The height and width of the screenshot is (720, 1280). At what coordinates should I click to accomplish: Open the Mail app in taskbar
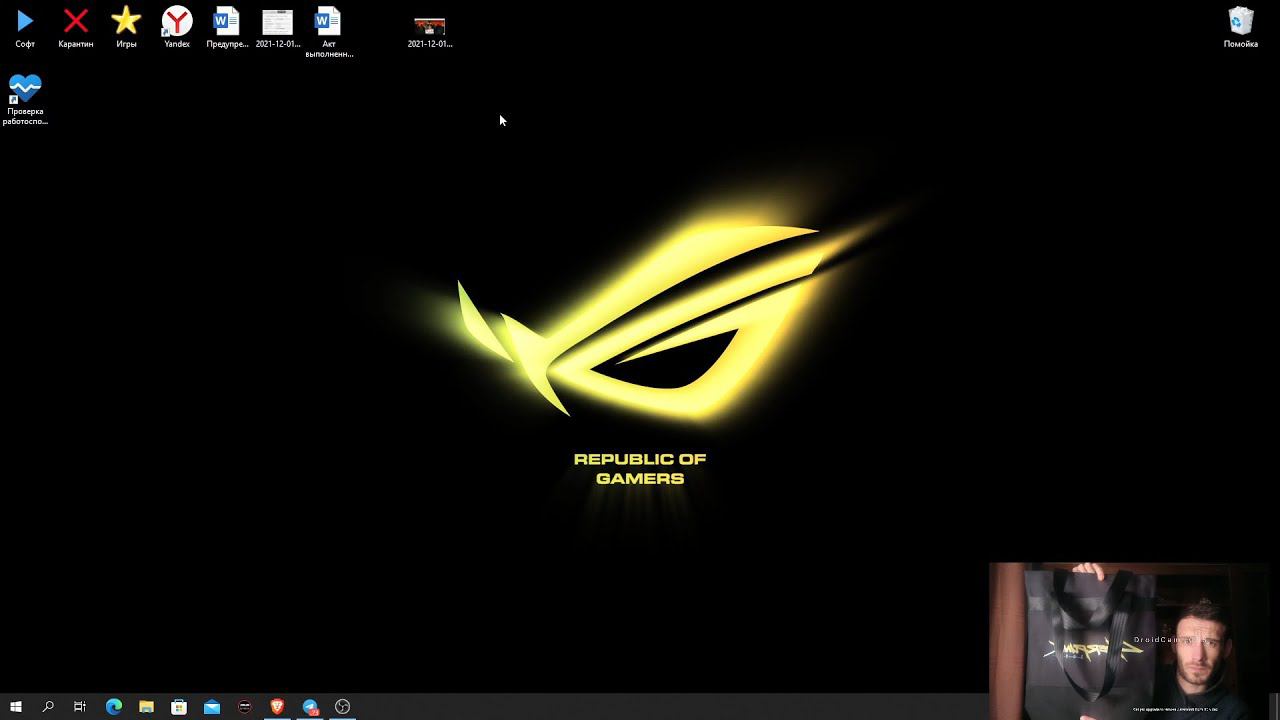click(x=212, y=707)
